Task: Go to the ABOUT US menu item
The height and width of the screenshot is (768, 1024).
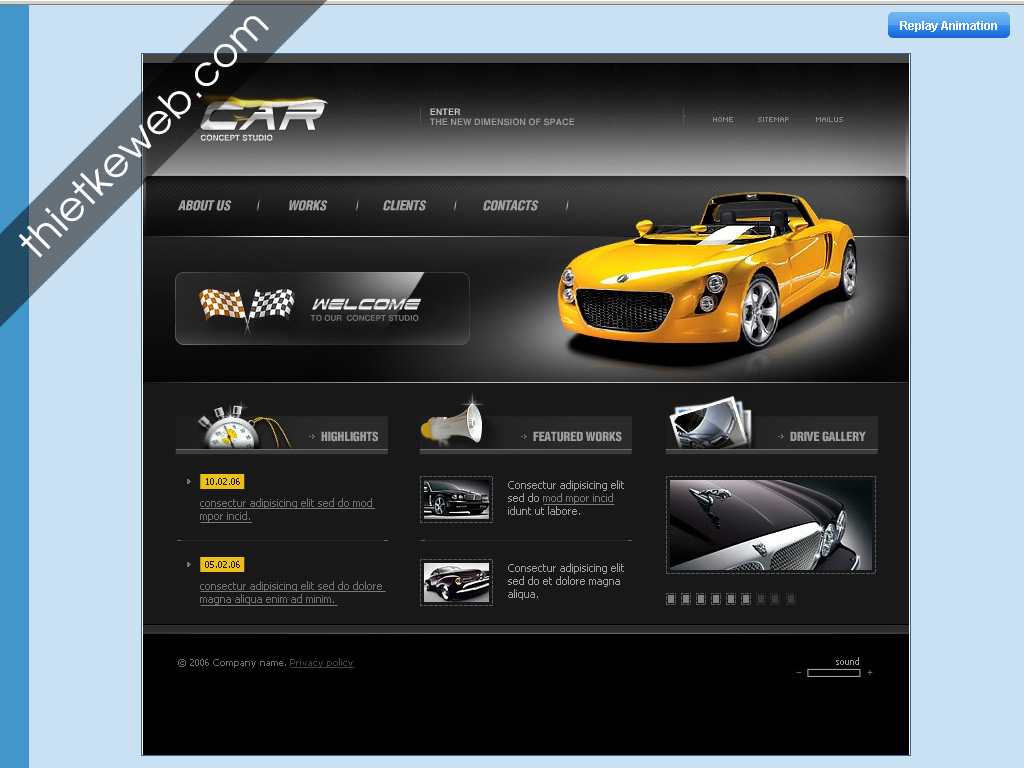Action: pos(204,206)
